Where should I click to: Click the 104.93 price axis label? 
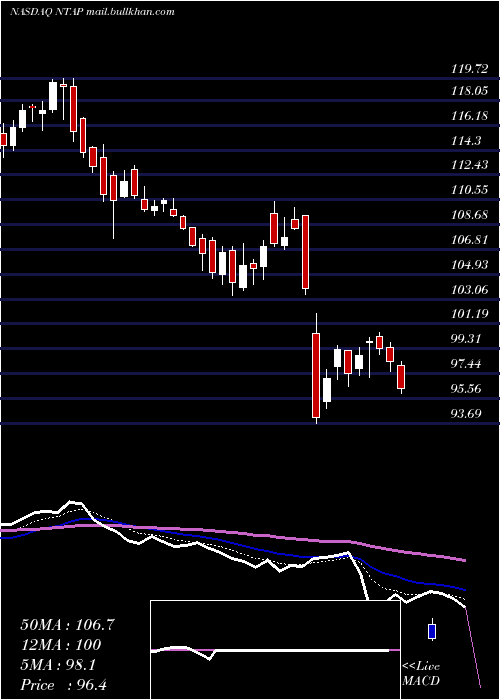click(x=469, y=265)
